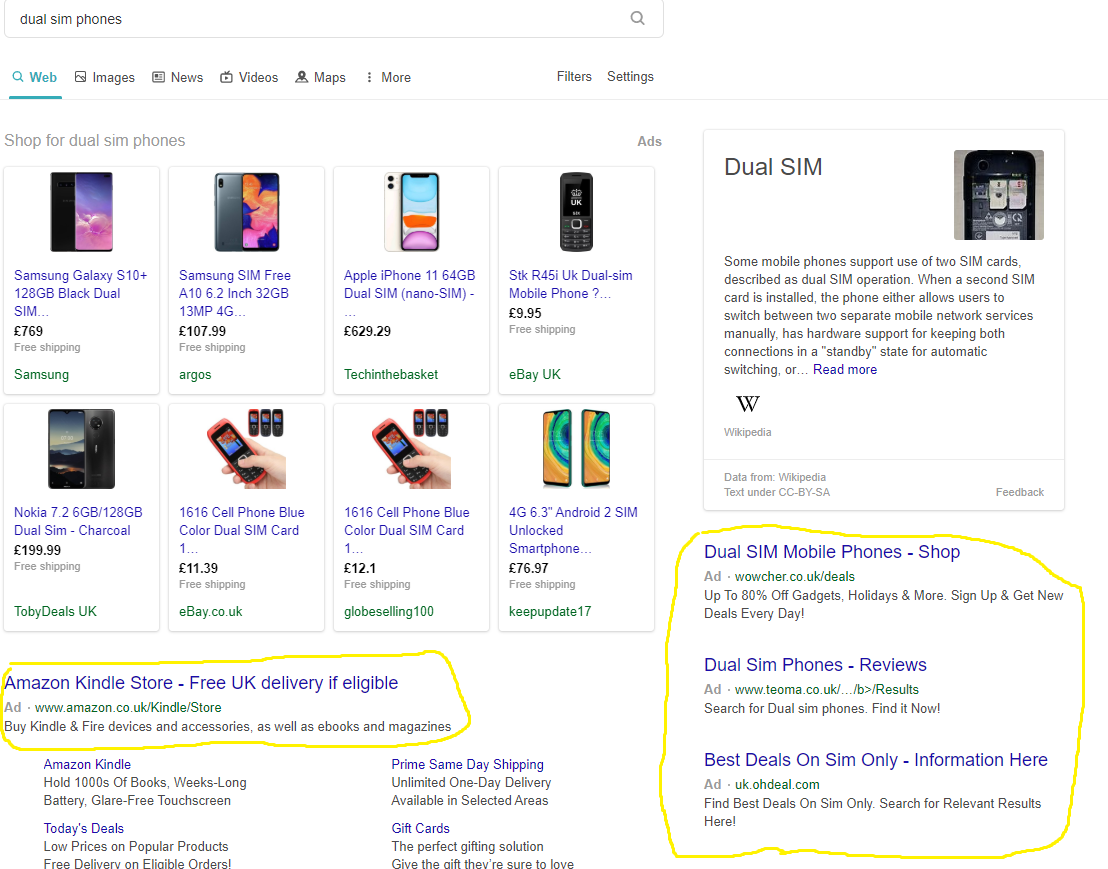Click the Ads label above shopping results
Screen dimensions: 1108x869
[x=649, y=141]
